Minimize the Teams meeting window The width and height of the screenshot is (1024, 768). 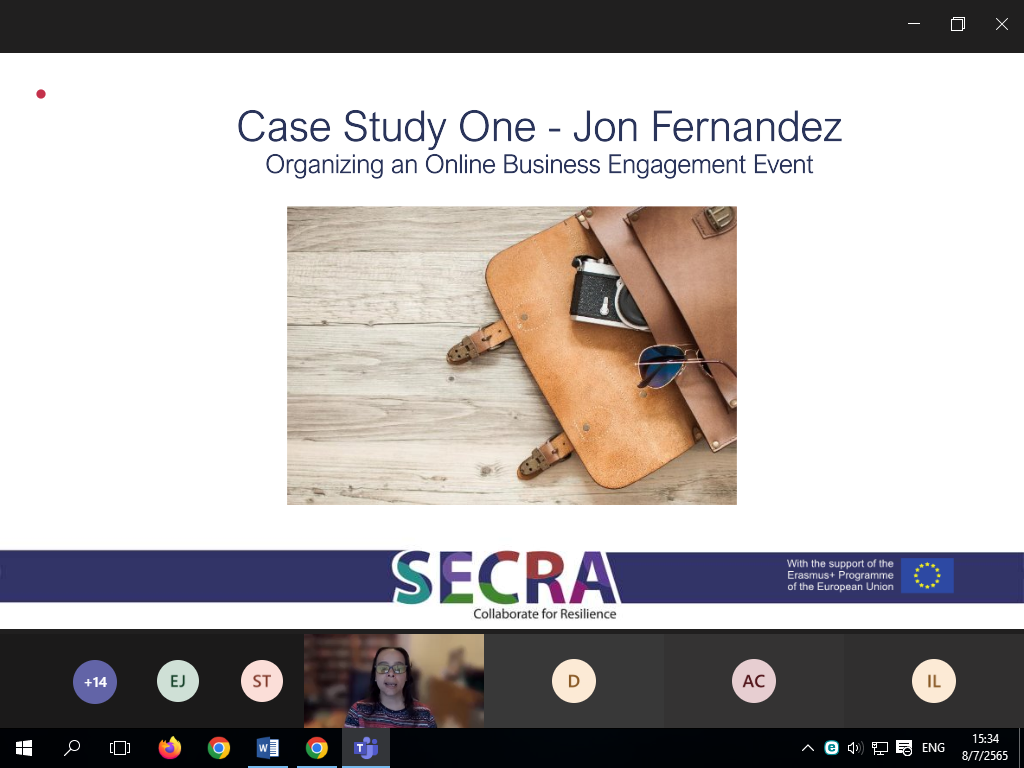tap(914, 24)
